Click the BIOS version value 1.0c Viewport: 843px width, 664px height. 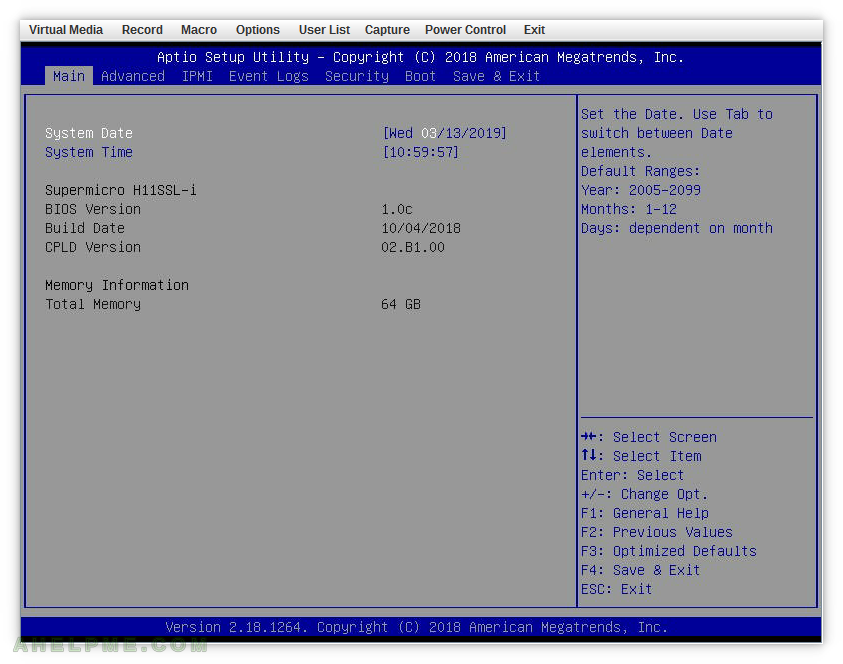point(397,209)
